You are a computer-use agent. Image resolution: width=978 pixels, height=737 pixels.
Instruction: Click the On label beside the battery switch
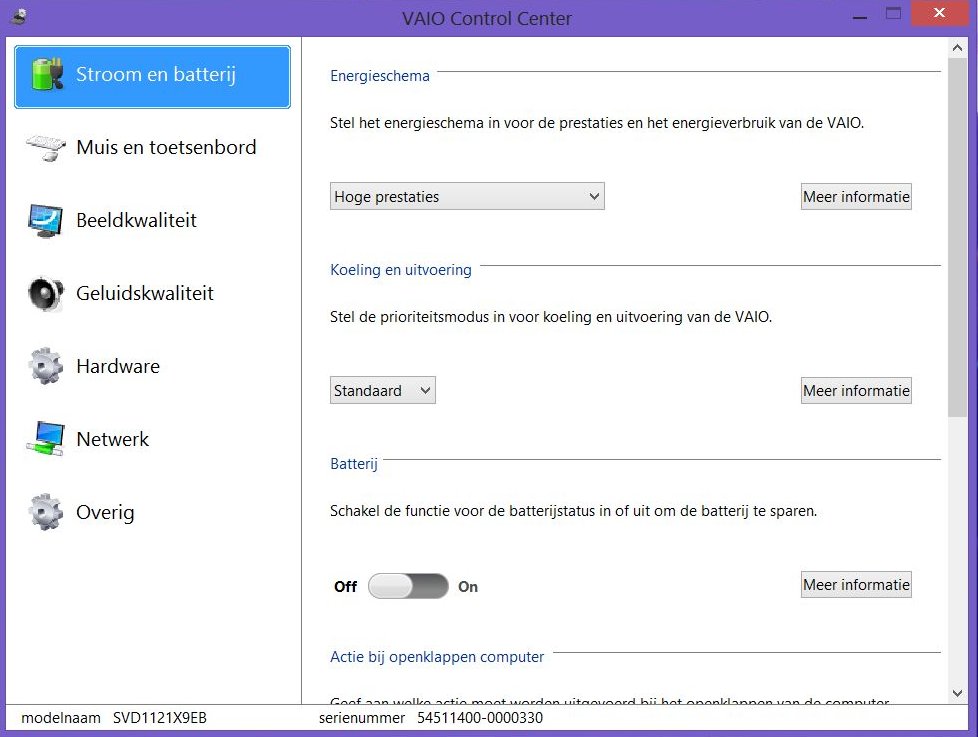[x=468, y=587]
